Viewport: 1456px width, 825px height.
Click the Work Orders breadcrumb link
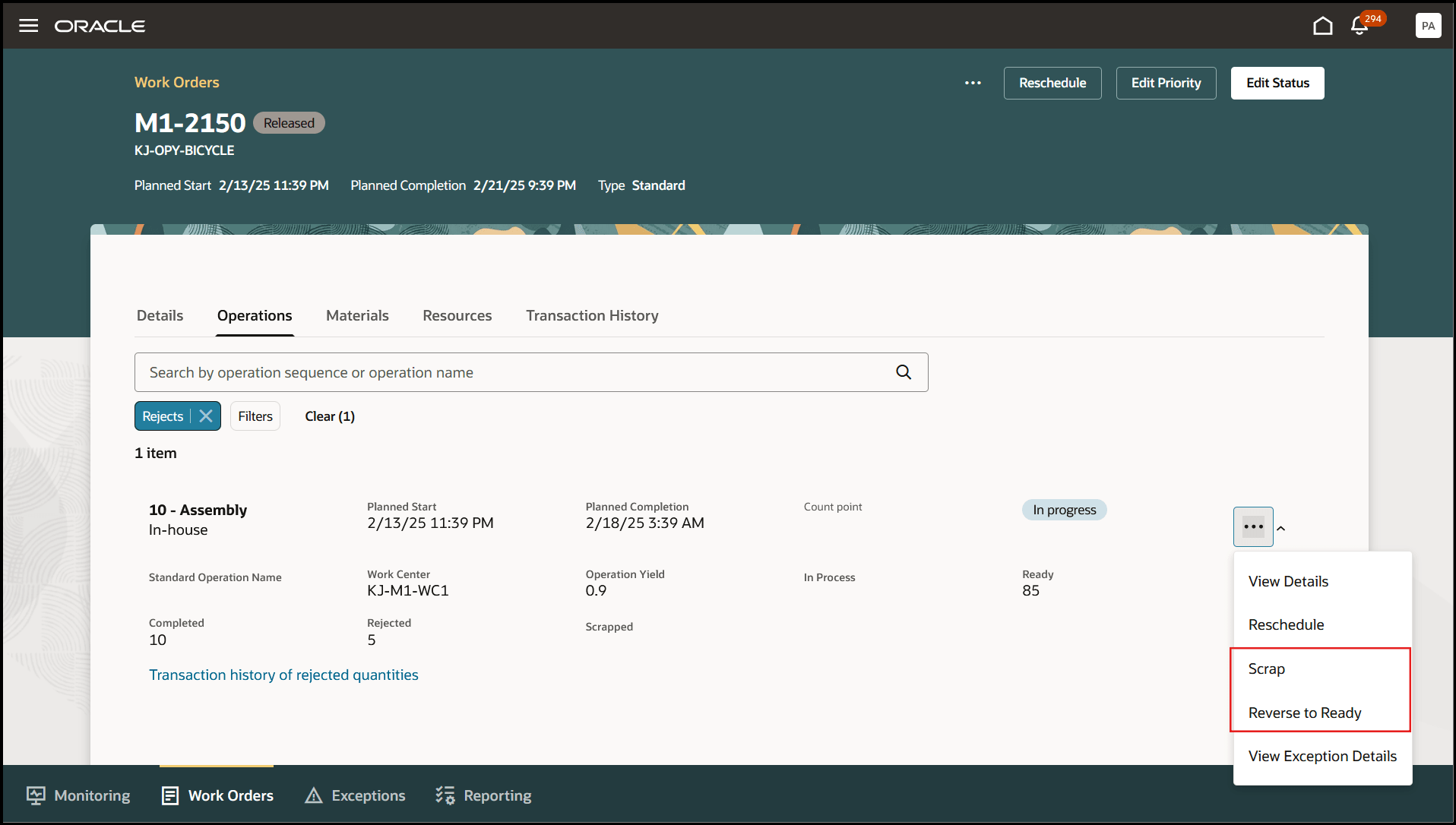(x=177, y=82)
